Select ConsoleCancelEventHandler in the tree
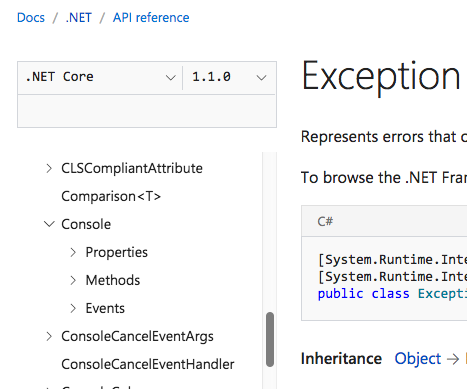 [x=148, y=364]
